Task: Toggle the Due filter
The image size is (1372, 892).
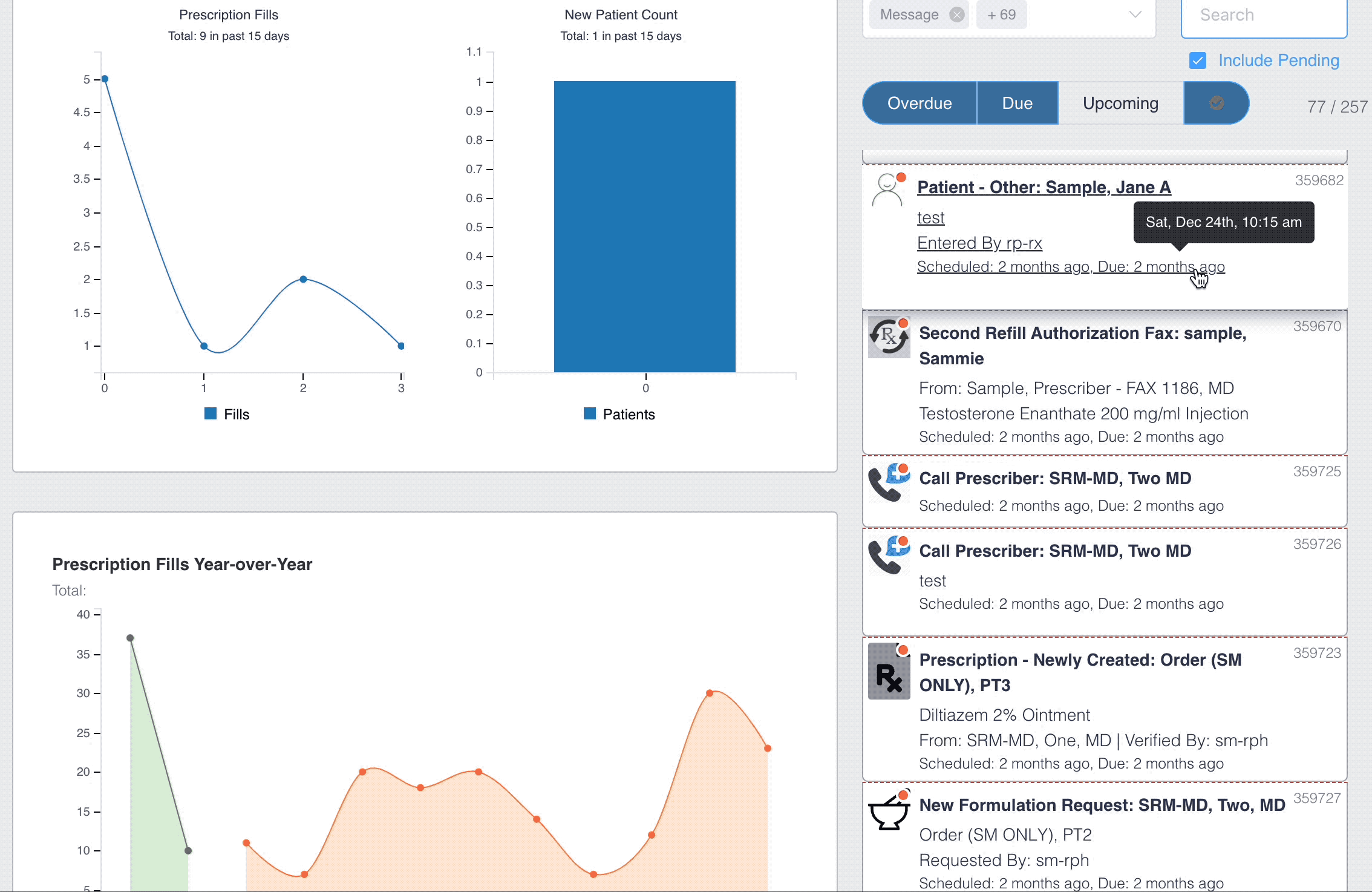Action: 1017,103
